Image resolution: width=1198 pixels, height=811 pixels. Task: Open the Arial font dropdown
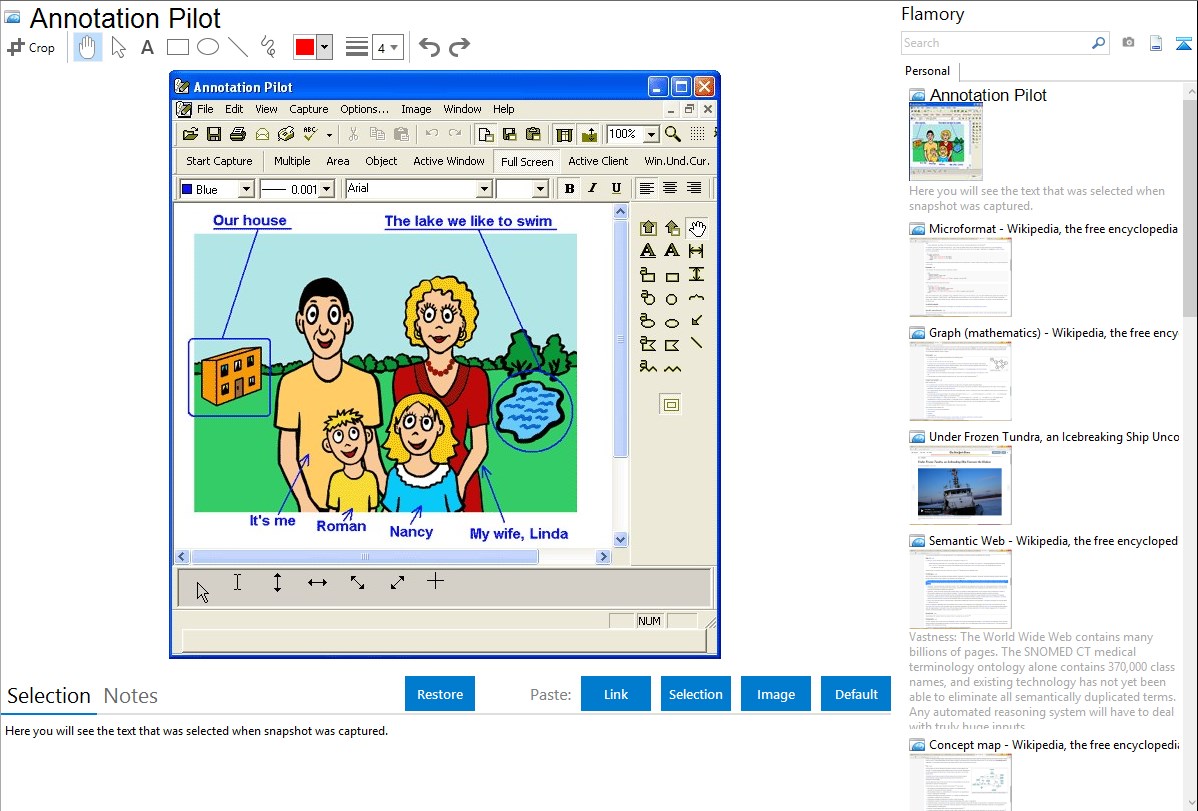point(484,189)
